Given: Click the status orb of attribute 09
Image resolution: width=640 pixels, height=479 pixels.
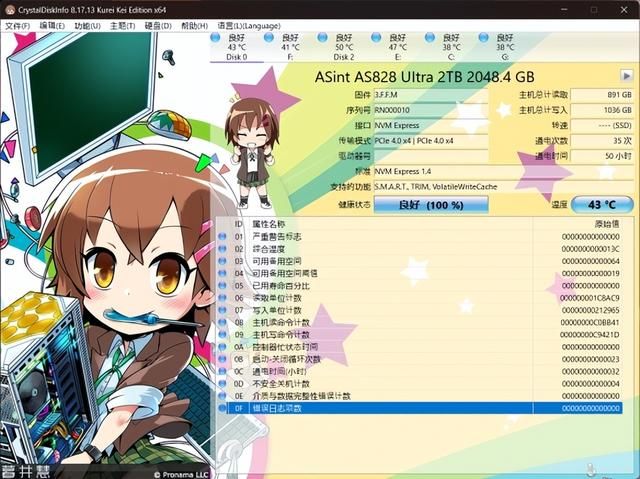Looking at the screenshot, I should point(222,335).
